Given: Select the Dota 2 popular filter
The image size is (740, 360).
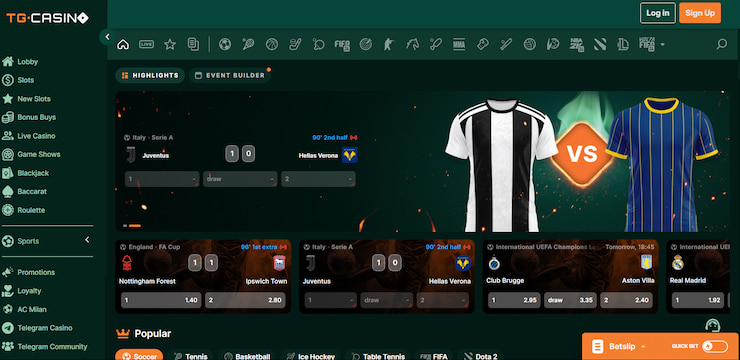Looking at the screenshot, I should coord(480,356).
